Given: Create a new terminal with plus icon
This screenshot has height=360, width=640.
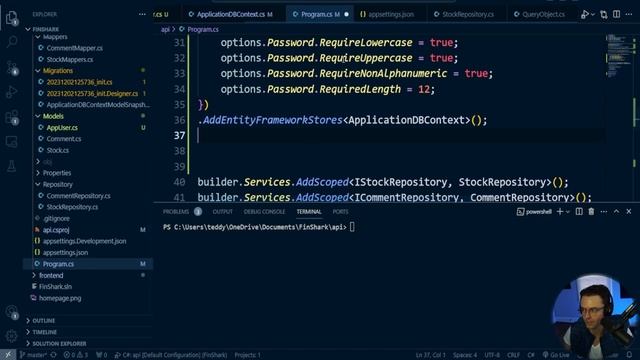Looking at the screenshot, I should point(560,211).
